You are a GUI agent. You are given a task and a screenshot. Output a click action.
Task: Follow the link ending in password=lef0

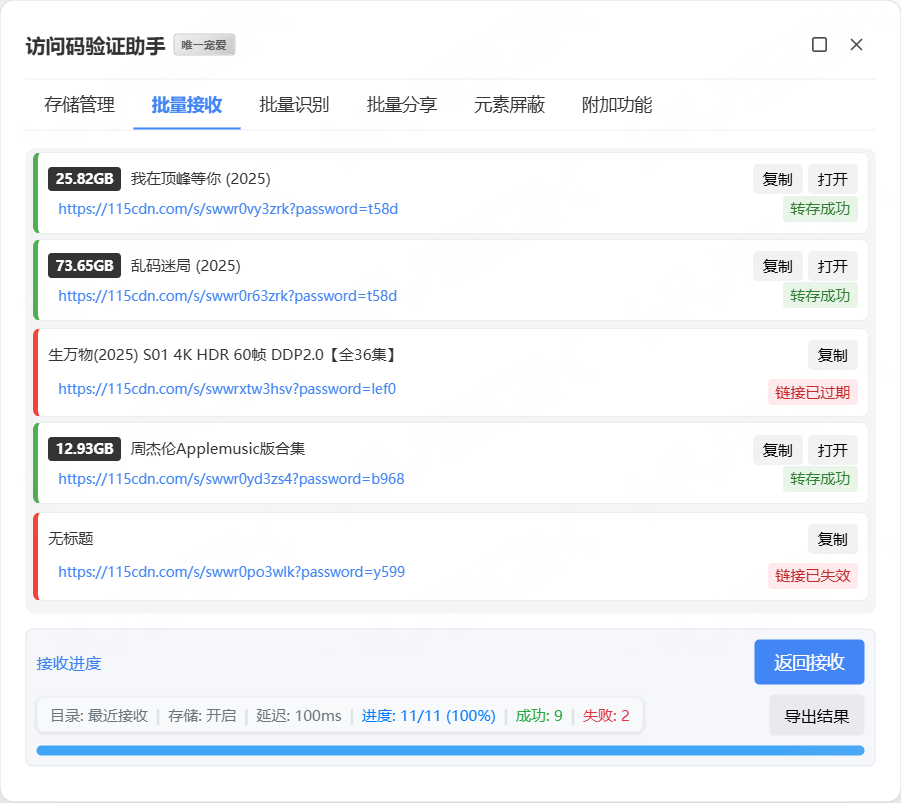(227, 389)
